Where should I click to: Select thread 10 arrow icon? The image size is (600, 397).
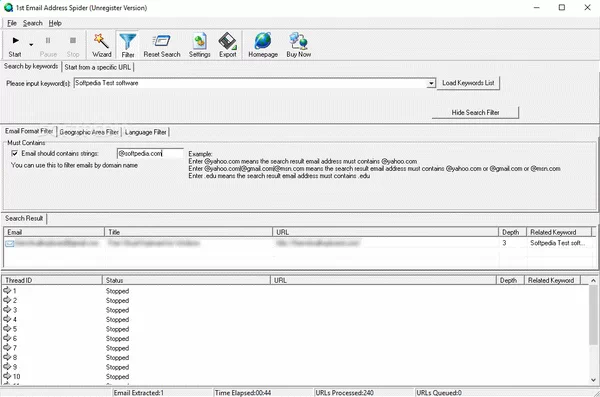pos(7,376)
